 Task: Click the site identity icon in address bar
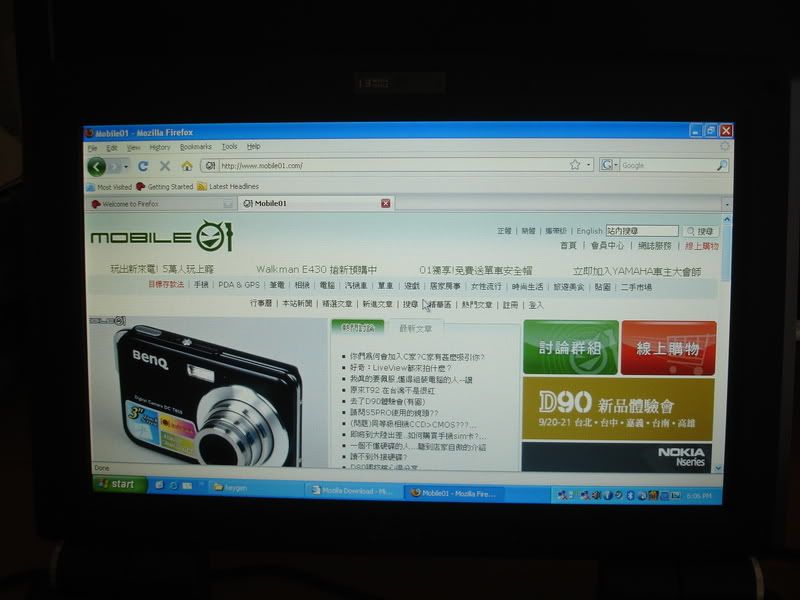pos(210,165)
